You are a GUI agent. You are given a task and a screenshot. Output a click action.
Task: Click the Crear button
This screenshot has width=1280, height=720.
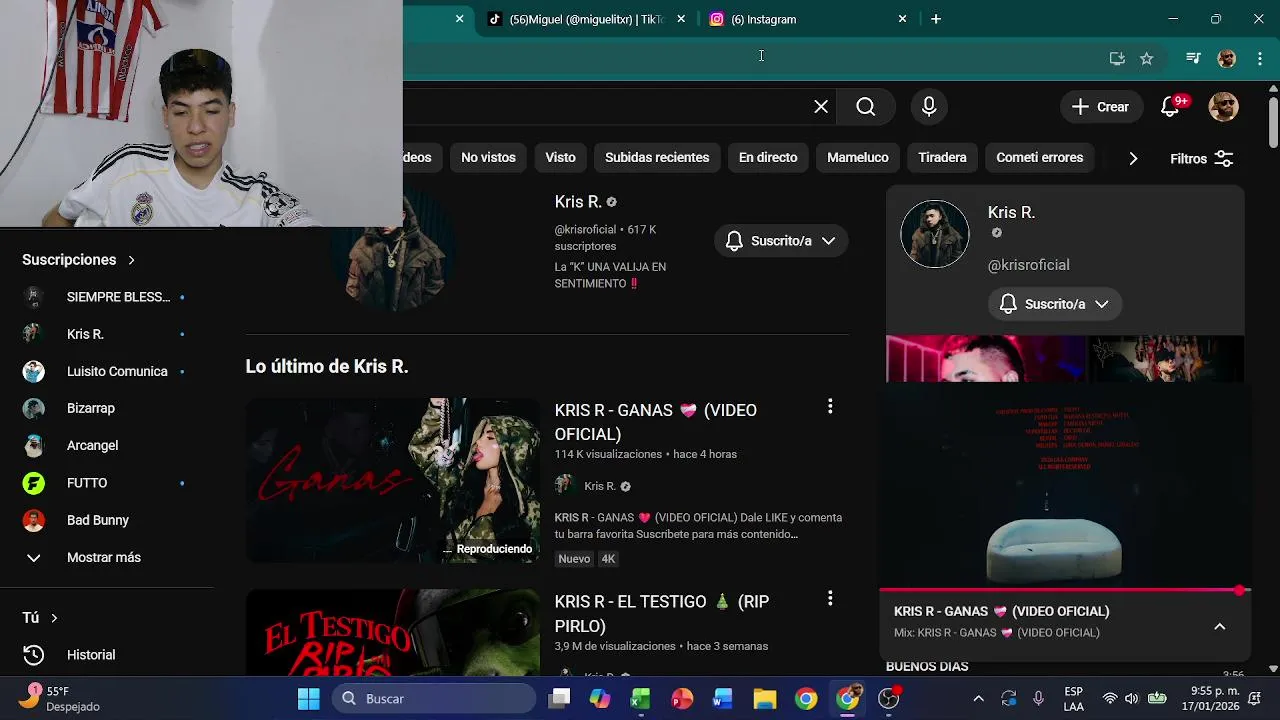[x=1101, y=107]
